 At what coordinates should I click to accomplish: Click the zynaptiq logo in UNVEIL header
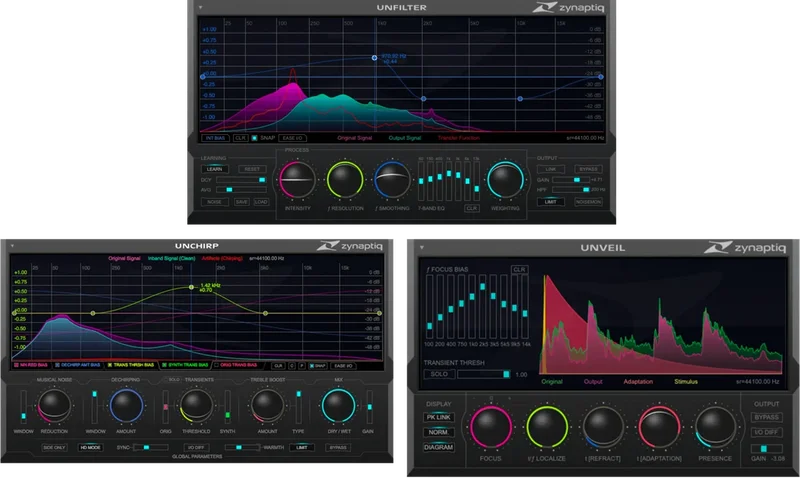click(745, 247)
